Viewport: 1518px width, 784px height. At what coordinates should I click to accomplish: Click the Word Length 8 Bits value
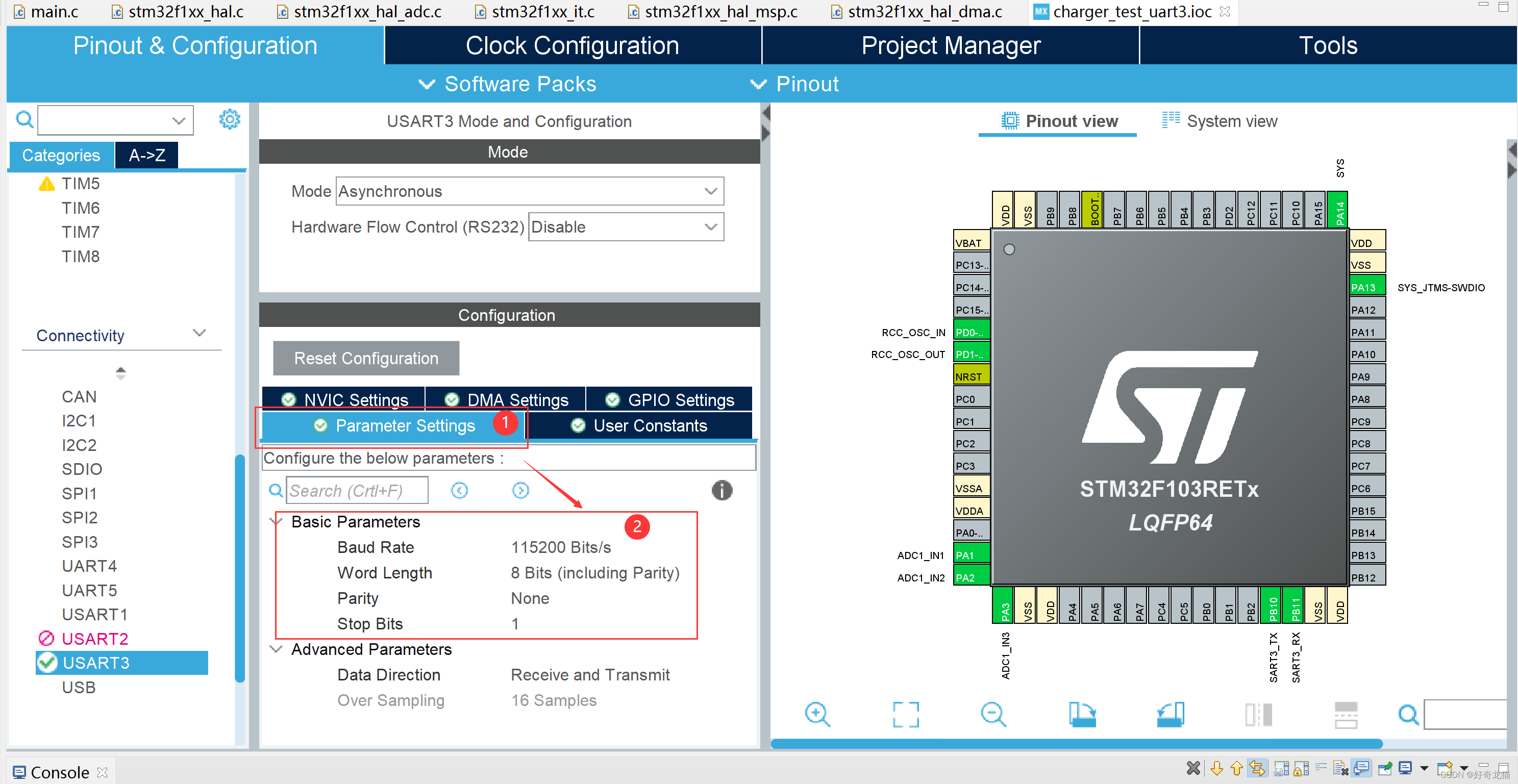[594, 572]
